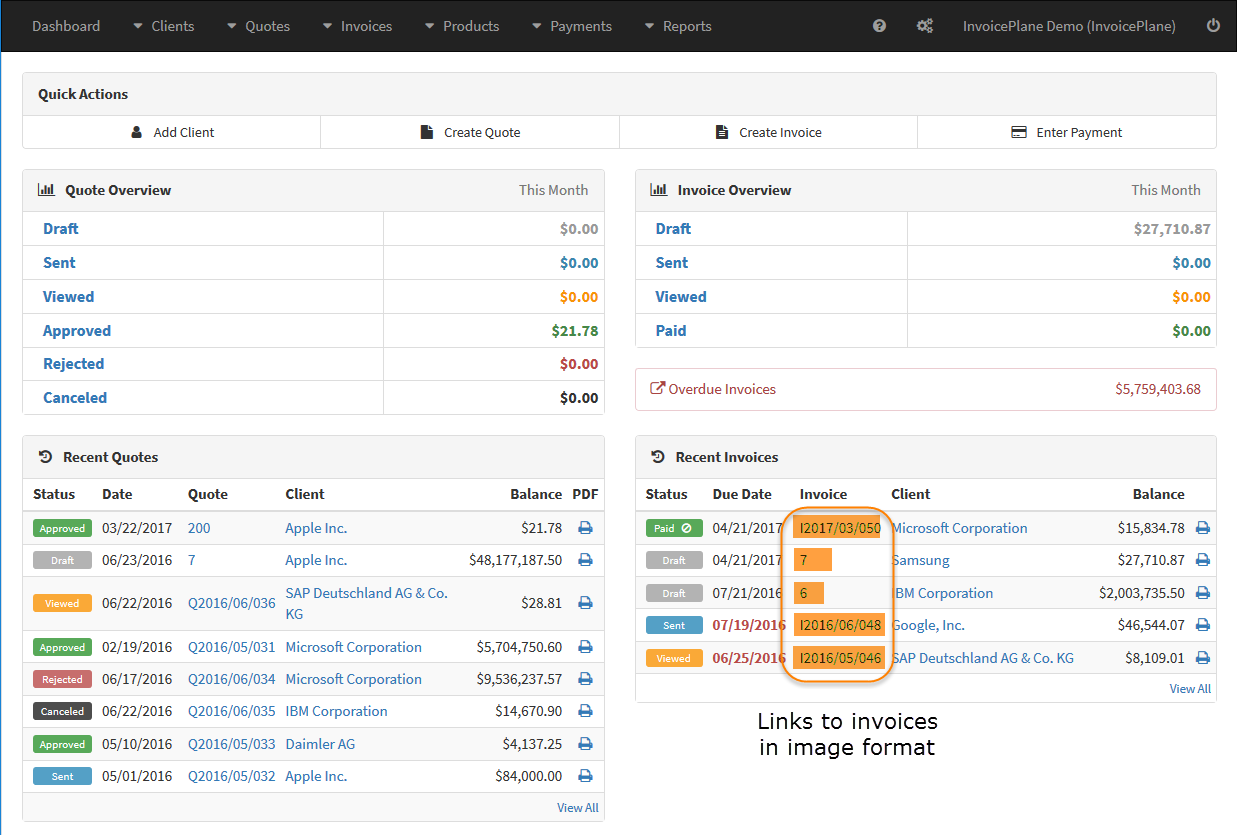
Task: Click View All under Recent Quotes
Action: coord(578,808)
